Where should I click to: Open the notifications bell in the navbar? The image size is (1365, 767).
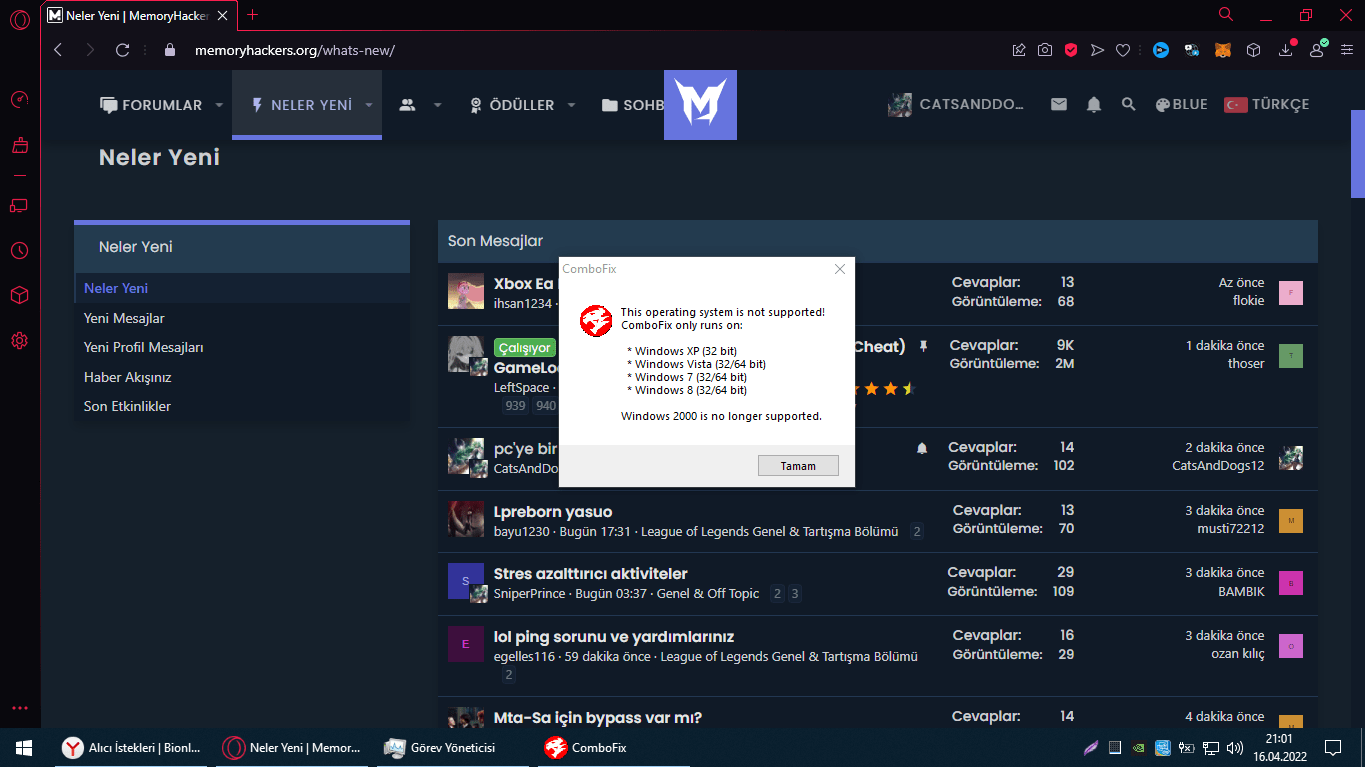(1094, 104)
